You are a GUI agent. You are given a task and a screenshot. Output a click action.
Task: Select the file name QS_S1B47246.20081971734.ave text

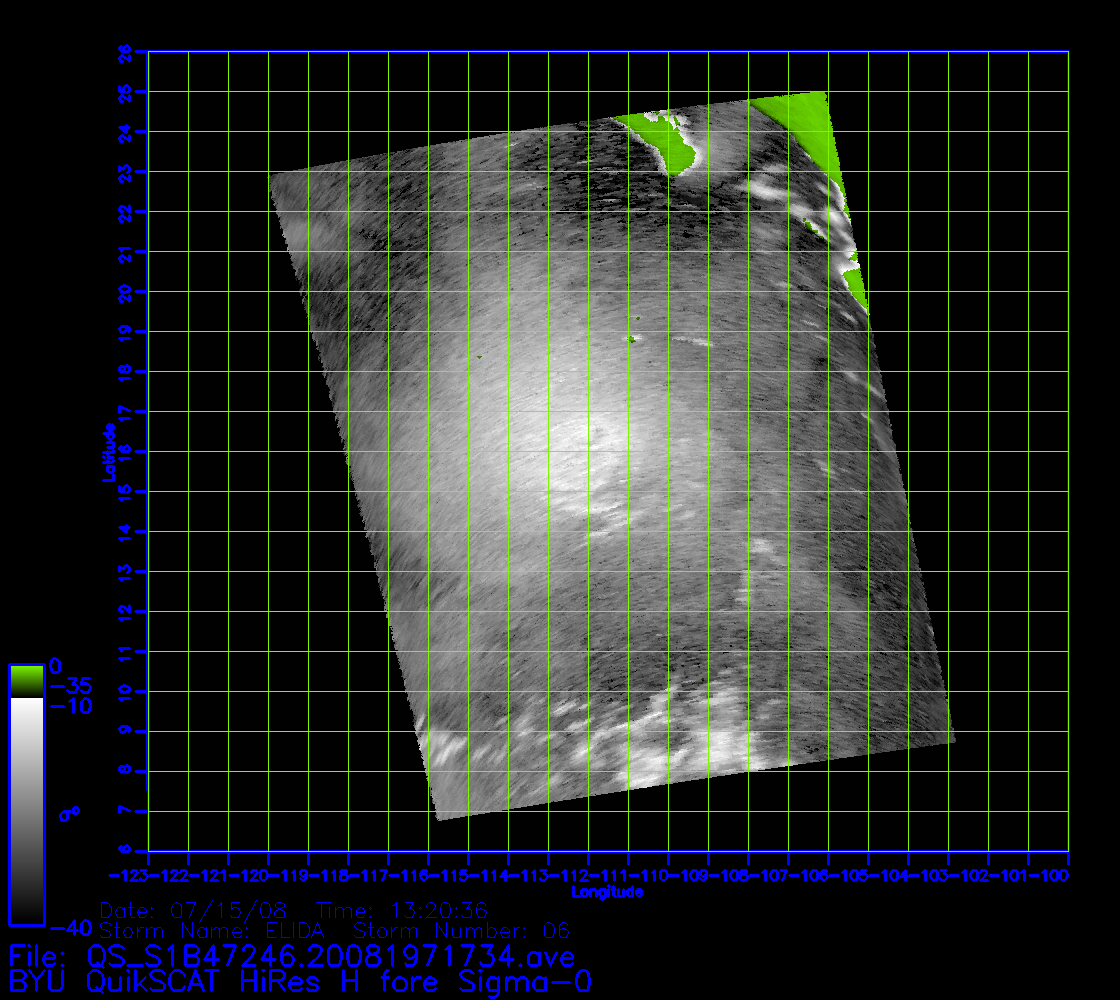[x=330, y=957]
